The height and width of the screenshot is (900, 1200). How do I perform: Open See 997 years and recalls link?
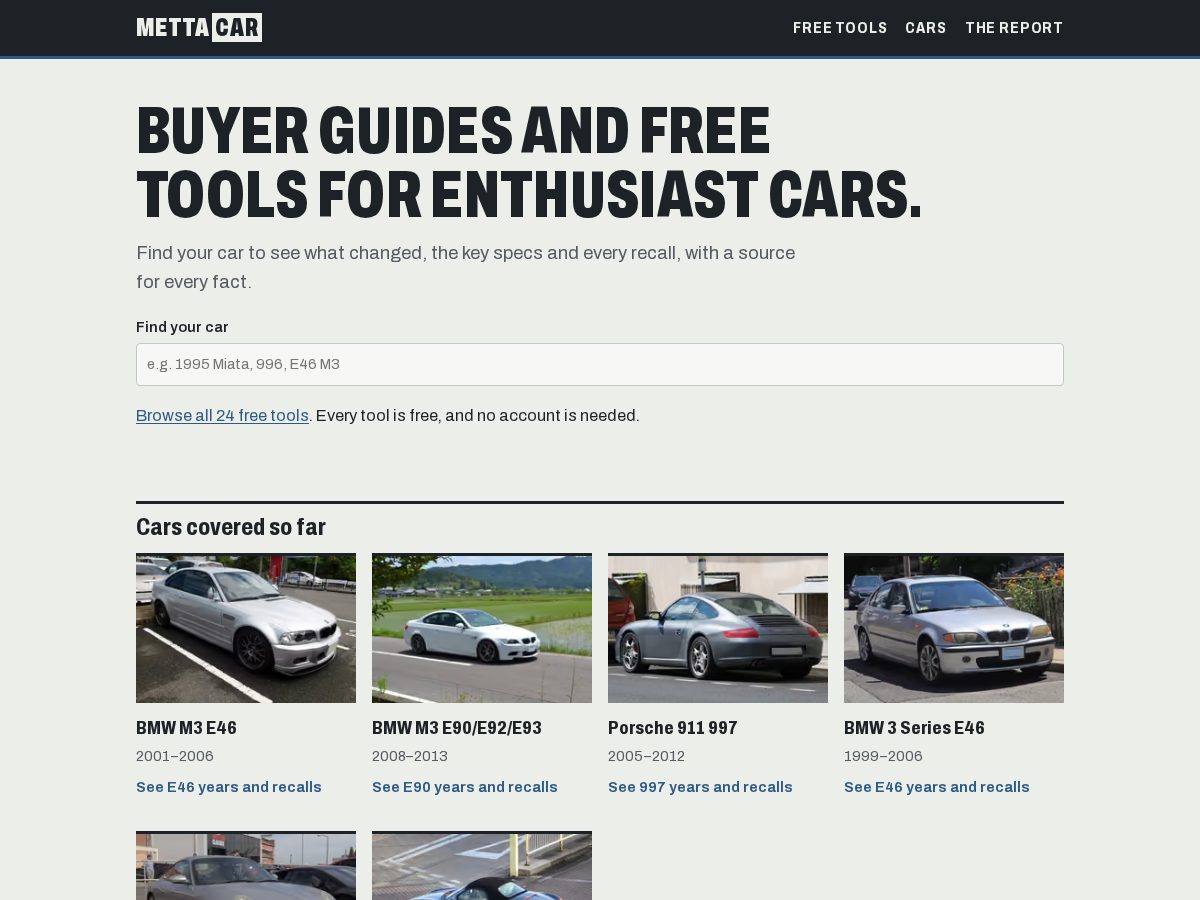click(x=700, y=787)
